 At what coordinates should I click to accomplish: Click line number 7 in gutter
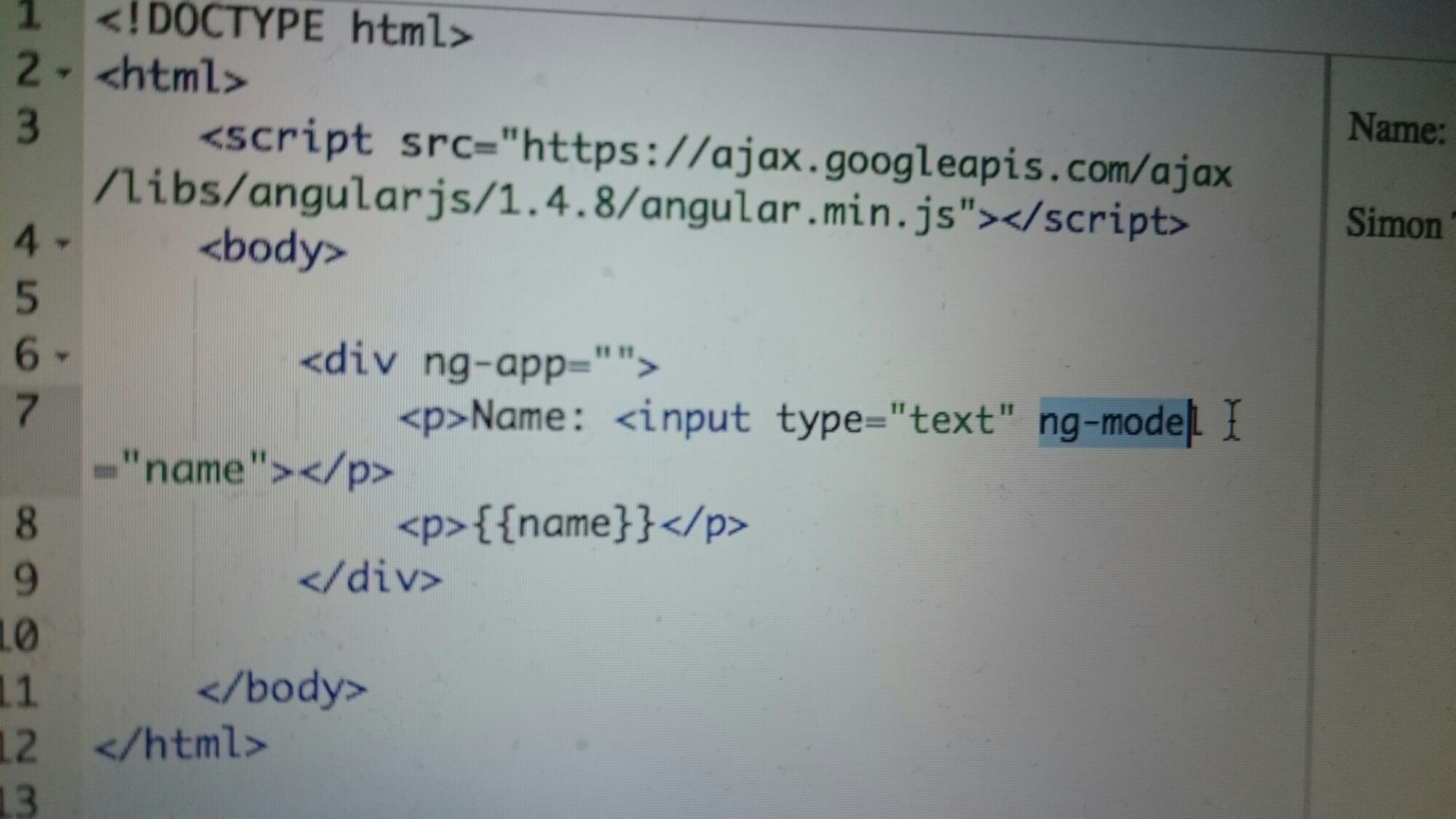click(x=28, y=411)
